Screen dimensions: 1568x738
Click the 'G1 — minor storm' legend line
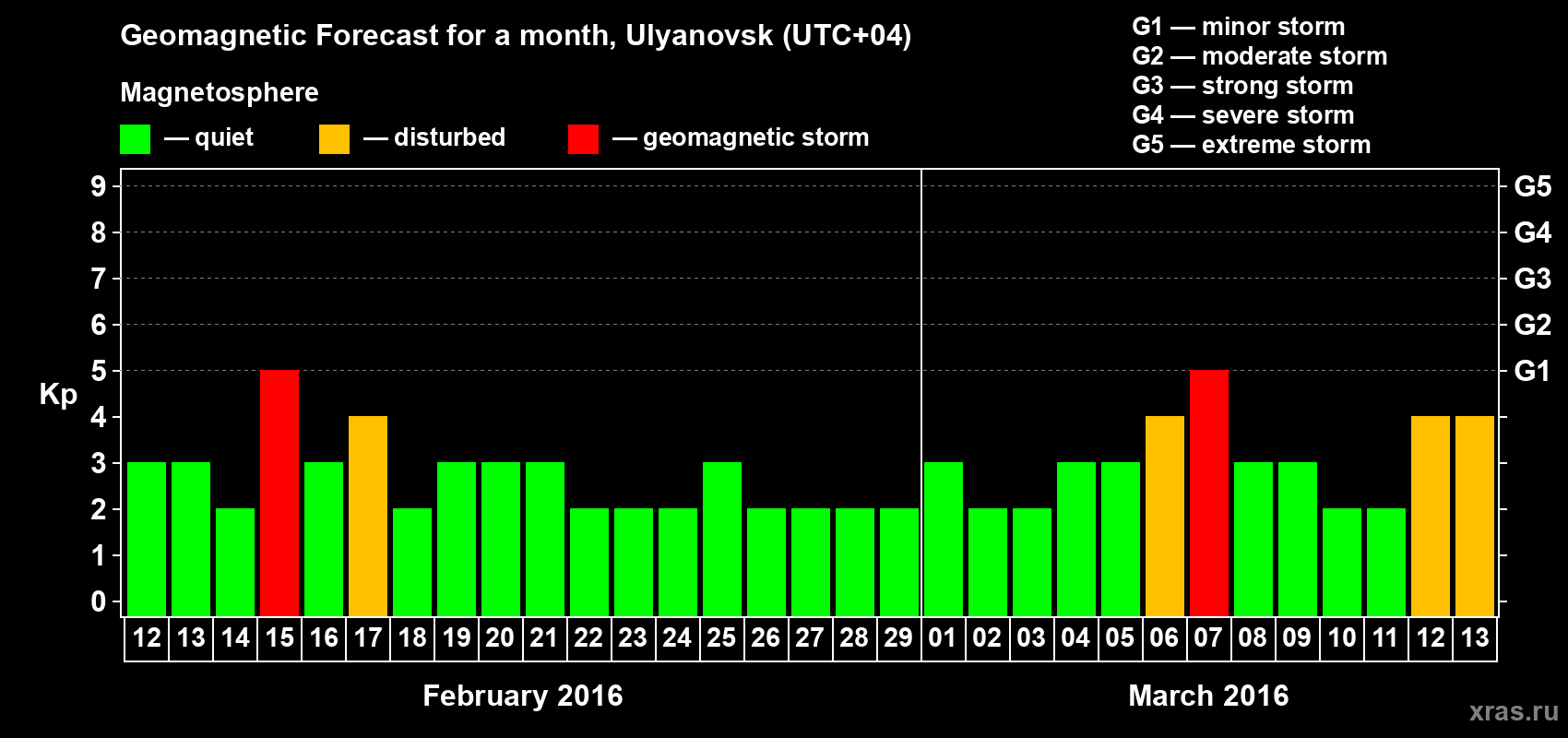[1239, 27]
